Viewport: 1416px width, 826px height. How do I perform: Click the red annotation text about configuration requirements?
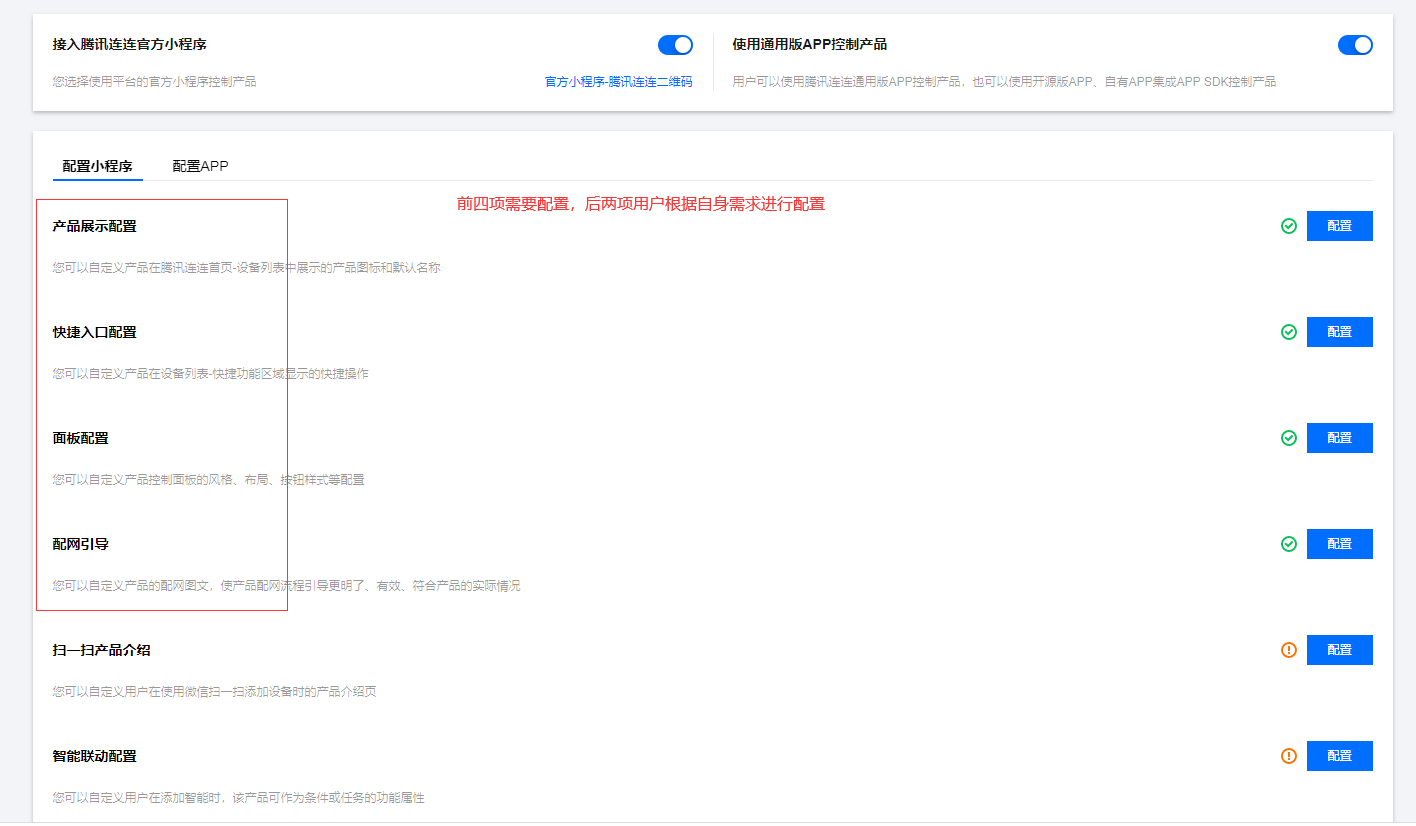coord(641,204)
